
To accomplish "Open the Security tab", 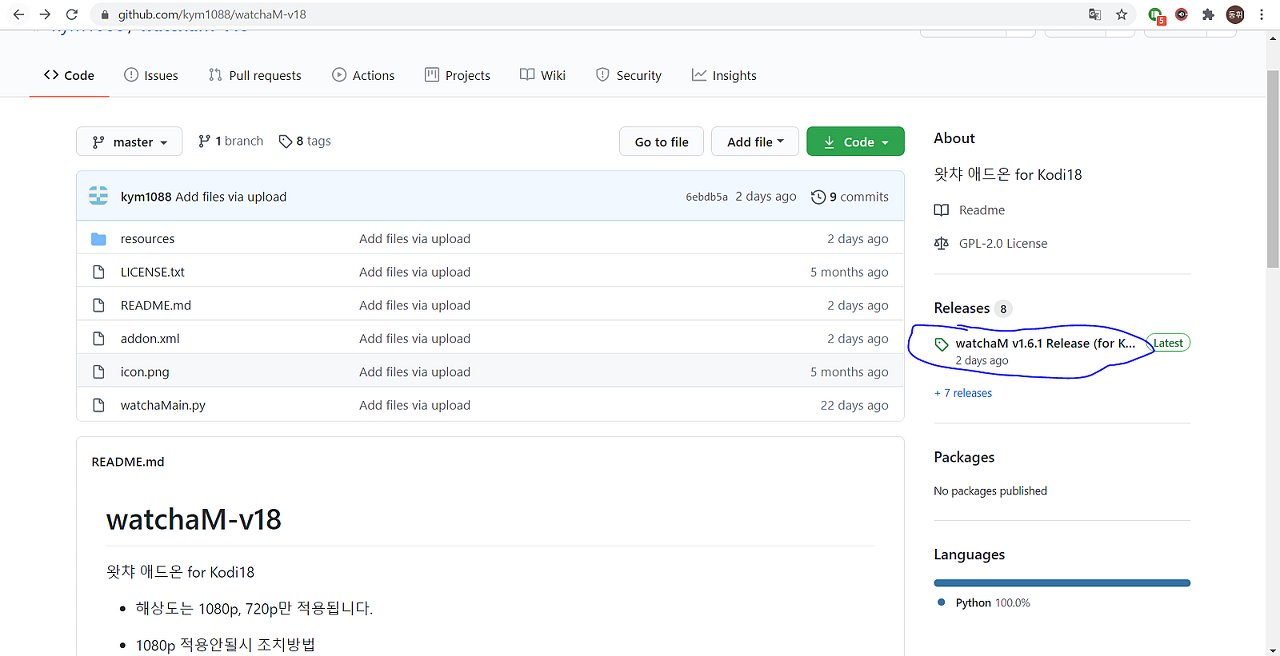I will pos(629,75).
